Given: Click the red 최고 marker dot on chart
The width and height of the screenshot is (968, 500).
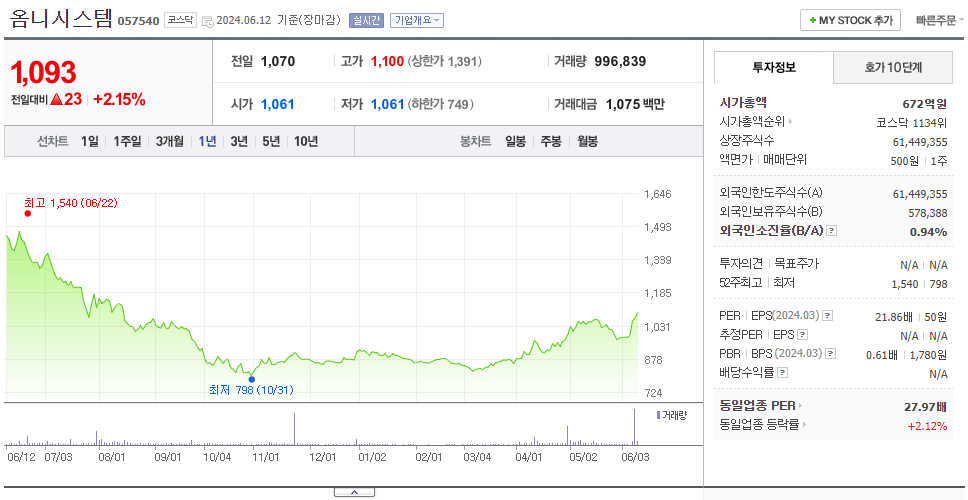Looking at the screenshot, I should pos(27,214).
